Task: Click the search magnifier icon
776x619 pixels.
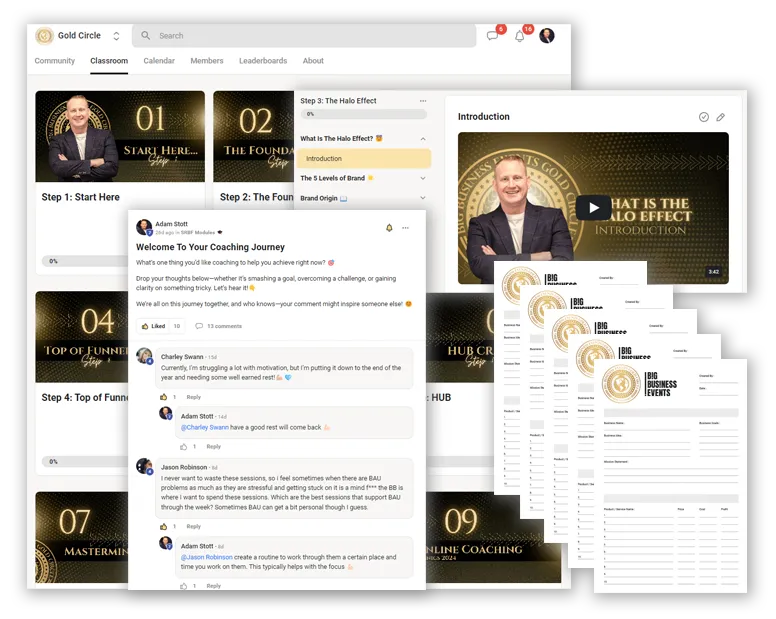Action: coord(146,35)
